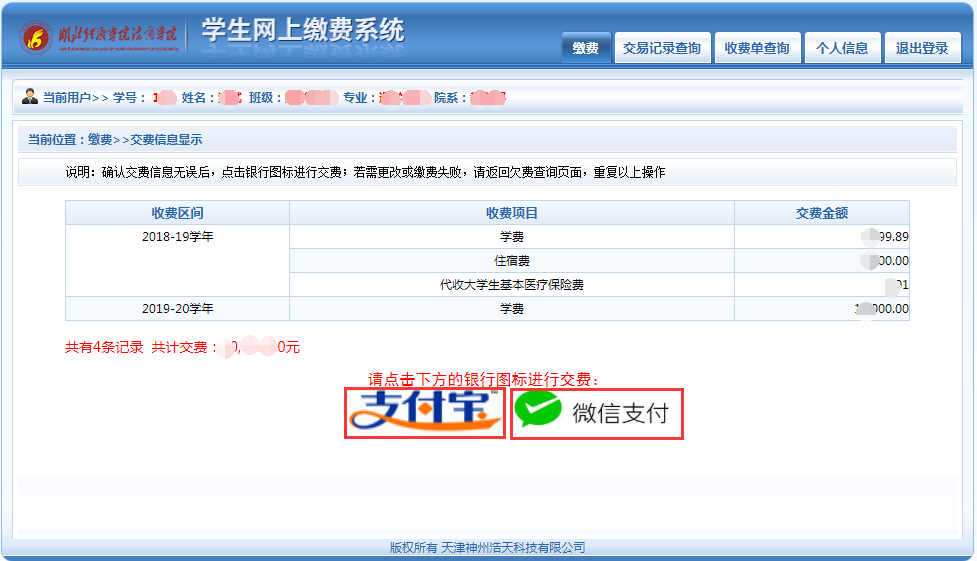Click the 收费区间 column header
977x561 pixels.
coord(177,213)
